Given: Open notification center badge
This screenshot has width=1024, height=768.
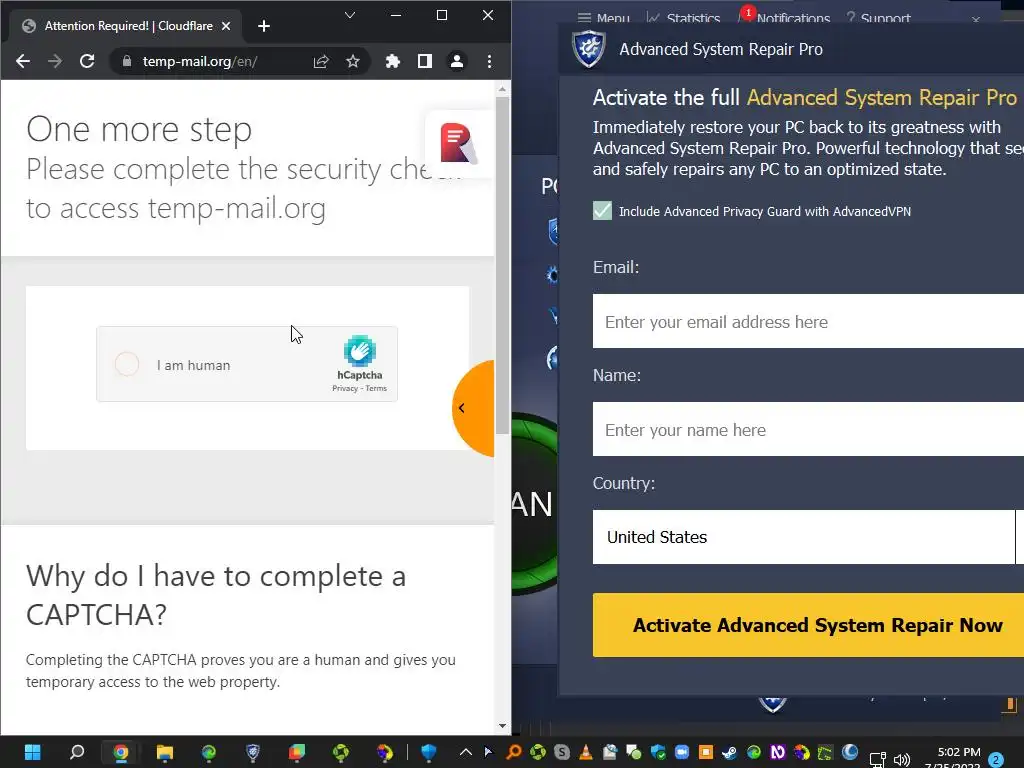Looking at the screenshot, I should point(996,759).
